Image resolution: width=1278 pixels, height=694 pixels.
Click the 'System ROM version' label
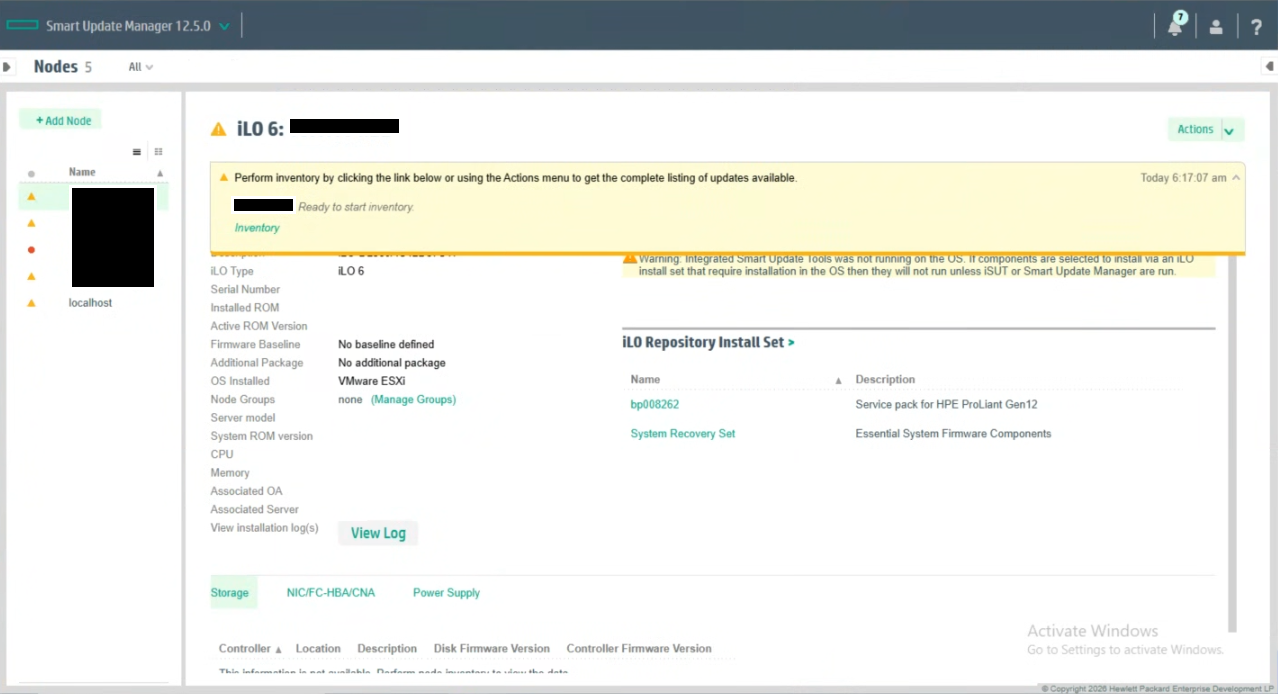pyautogui.click(x=261, y=436)
